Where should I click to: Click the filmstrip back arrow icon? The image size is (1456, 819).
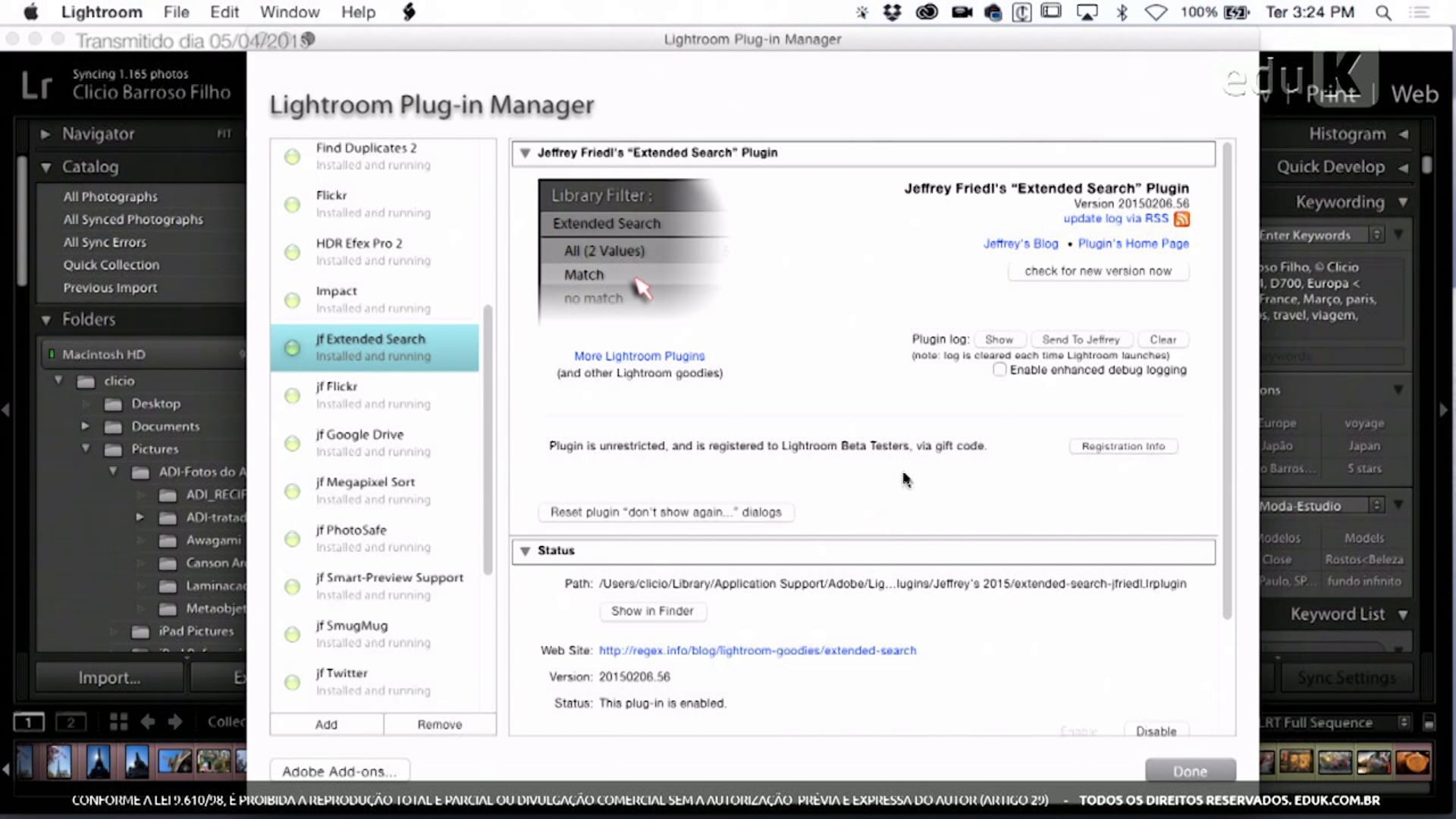tap(147, 722)
